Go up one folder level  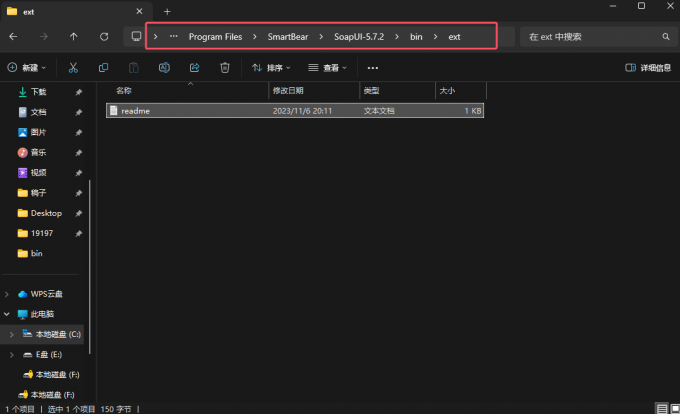coord(74,37)
